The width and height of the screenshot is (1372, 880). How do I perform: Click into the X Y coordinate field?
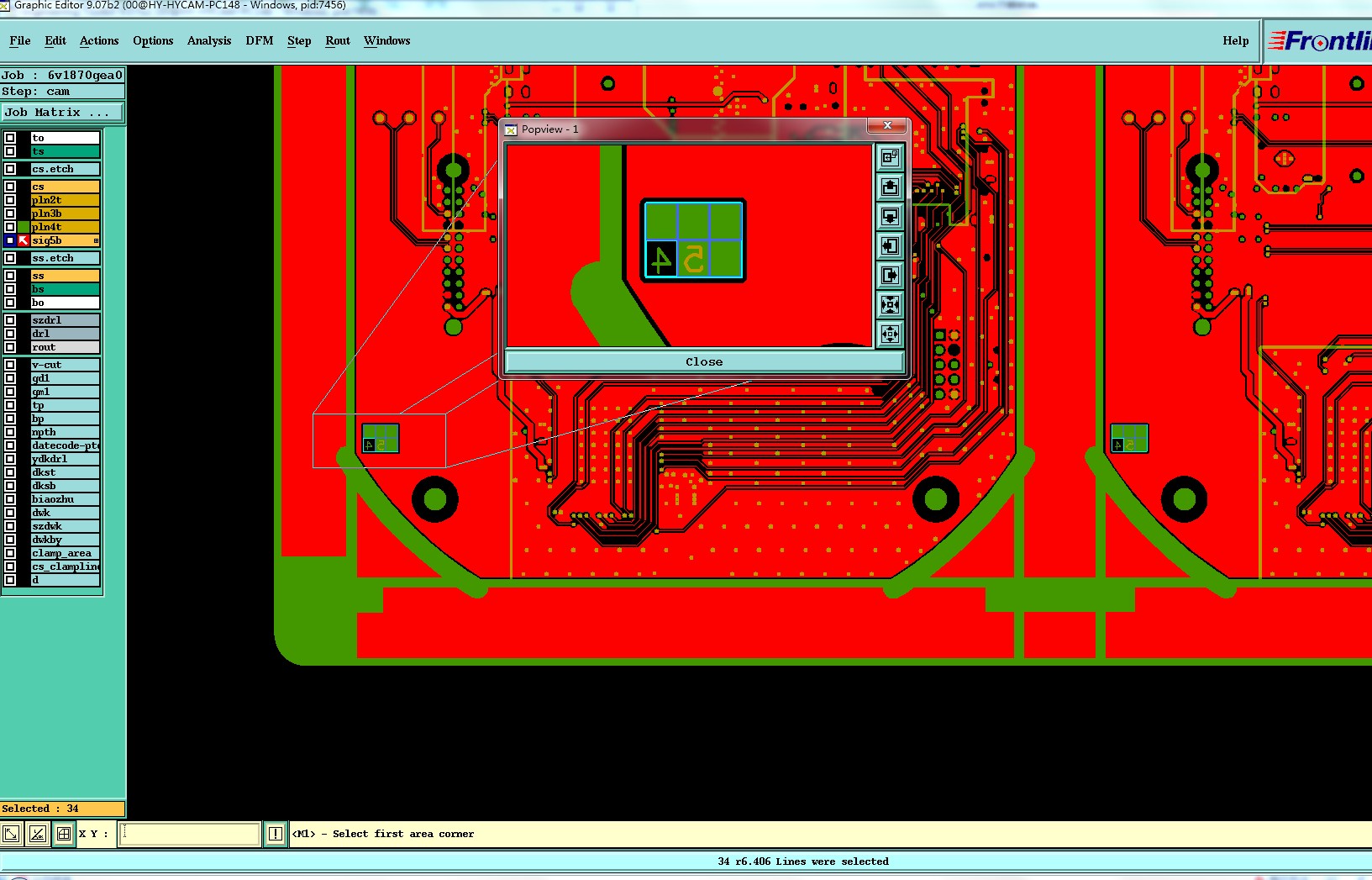[189, 834]
